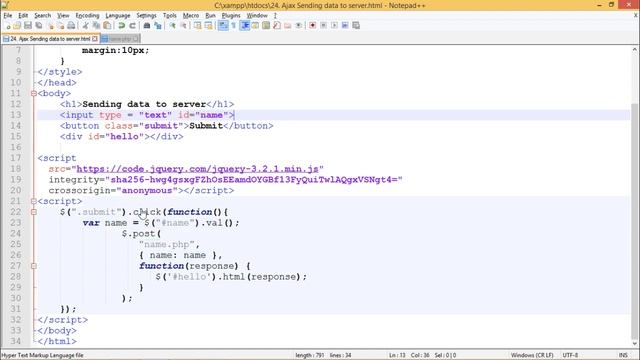Play back the recorded macro icon
The width and height of the screenshot is (640, 360).
coord(334,26)
